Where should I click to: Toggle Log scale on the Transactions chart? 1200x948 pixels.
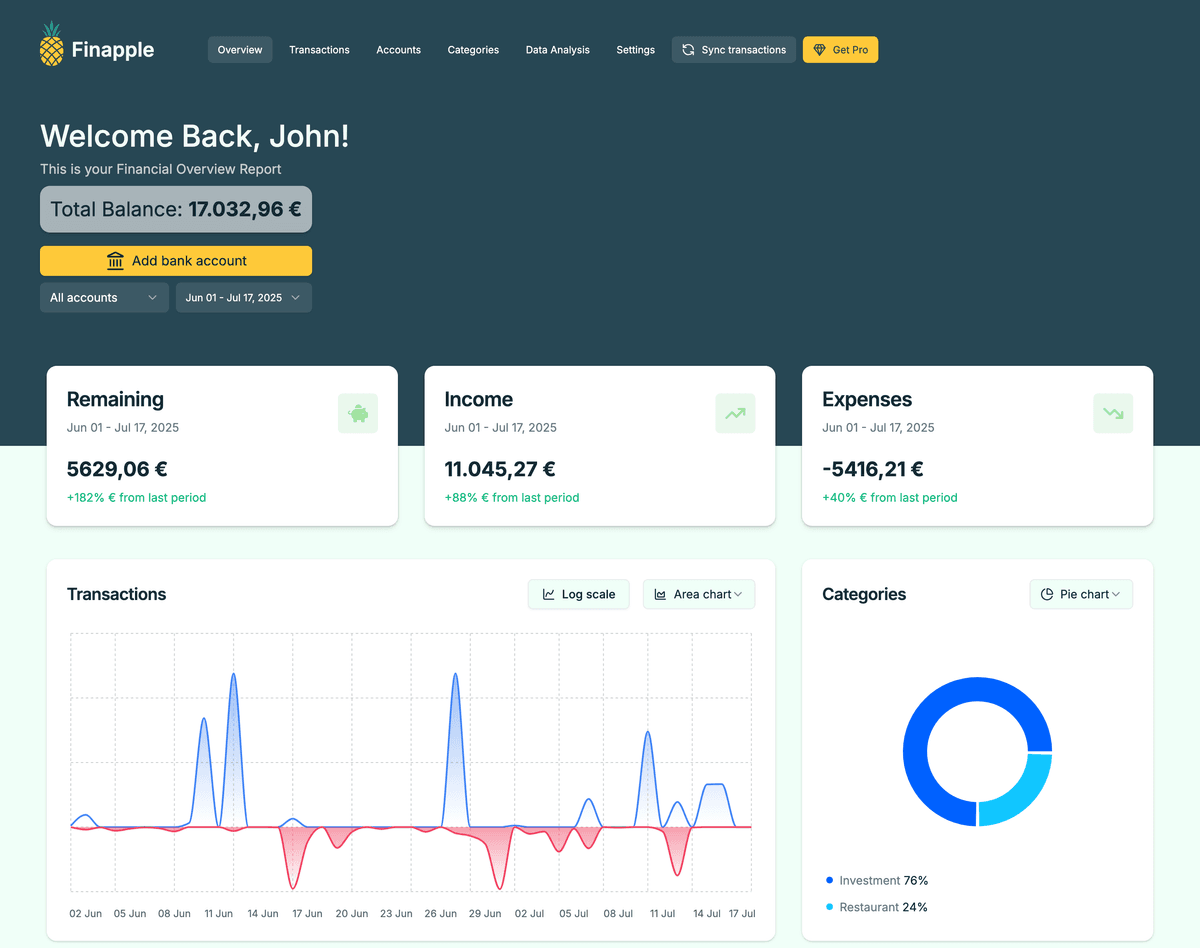(x=578, y=593)
